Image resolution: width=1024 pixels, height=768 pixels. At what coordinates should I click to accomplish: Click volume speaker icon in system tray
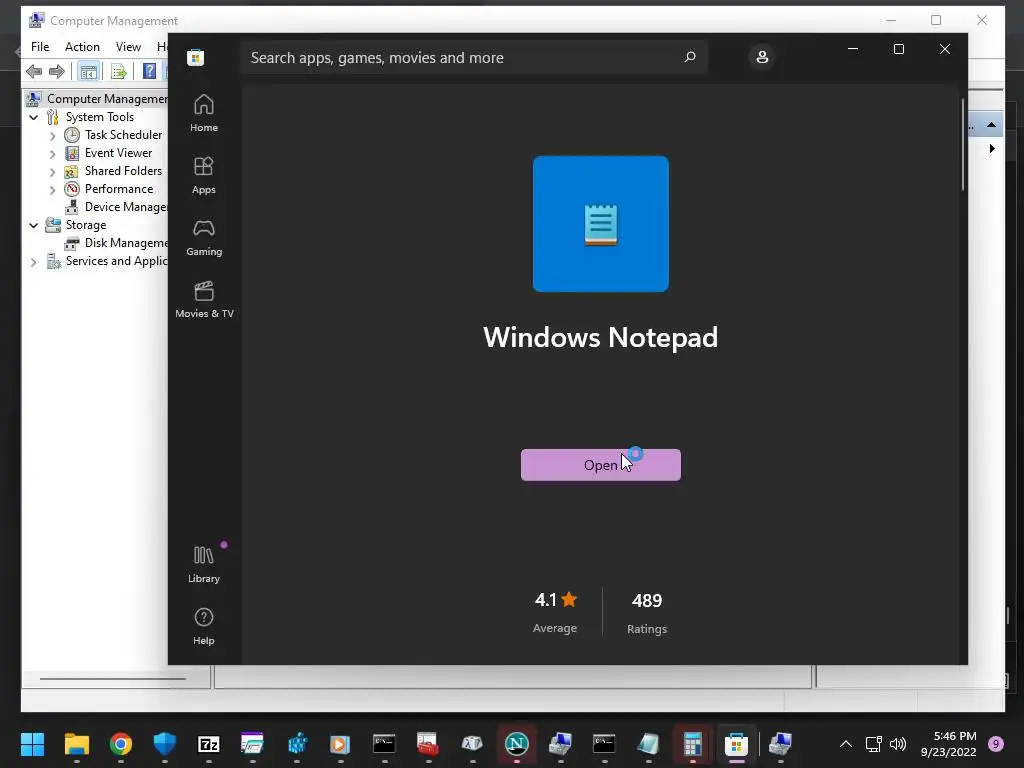pos(899,744)
